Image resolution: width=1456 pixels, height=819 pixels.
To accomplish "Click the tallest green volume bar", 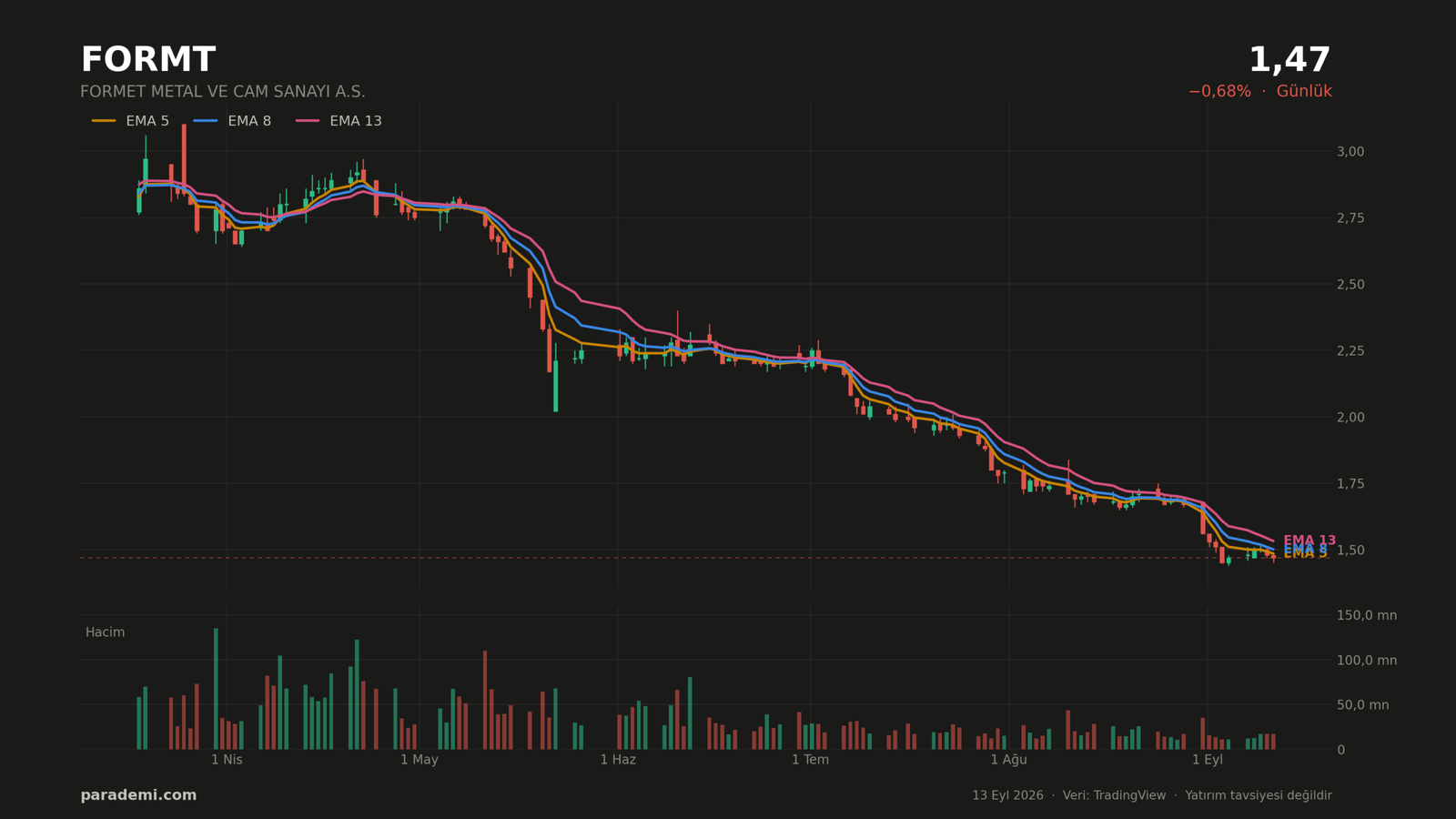I will coord(216,689).
